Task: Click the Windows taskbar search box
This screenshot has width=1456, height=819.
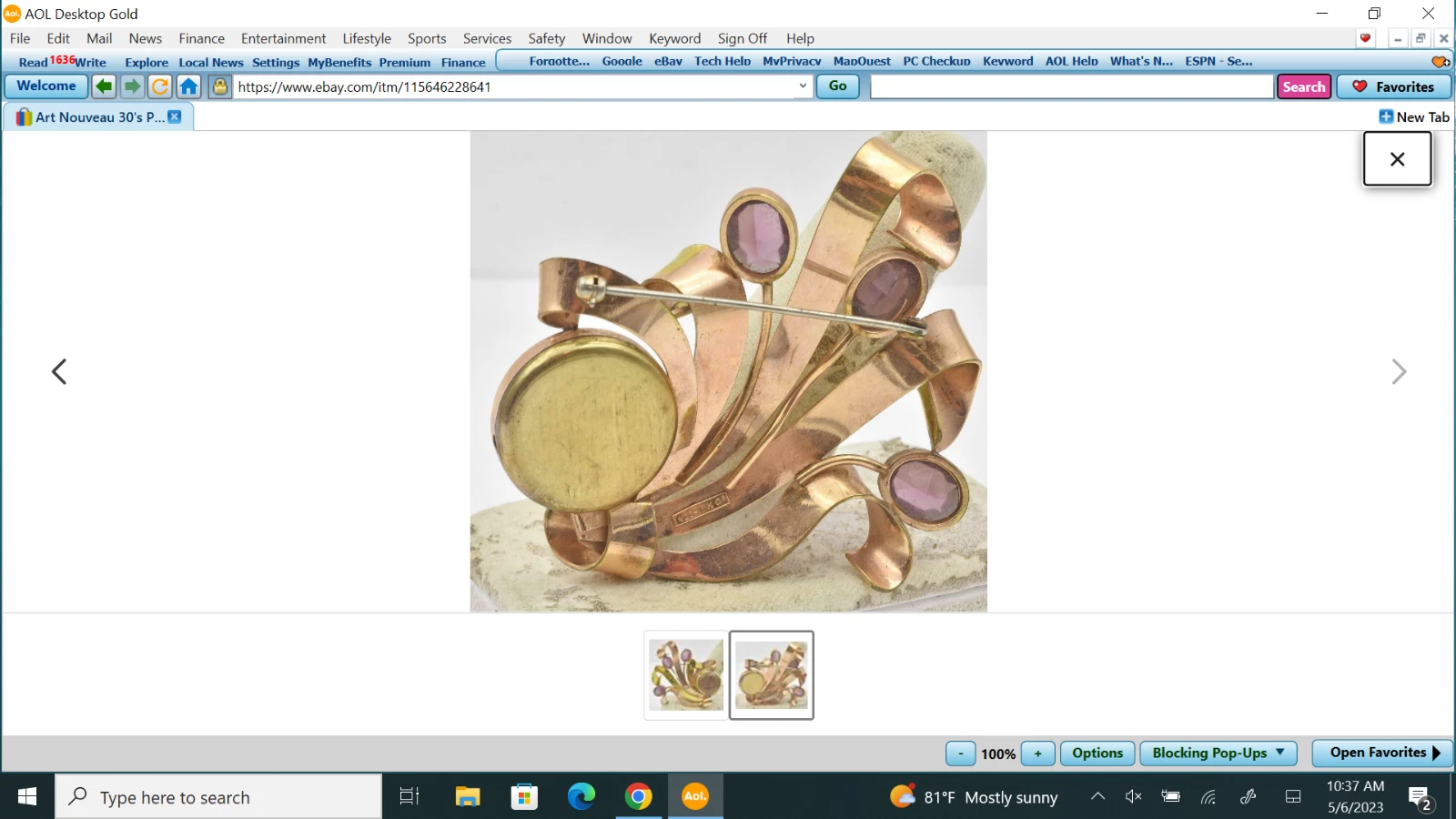Action: click(x=218, y=797)
